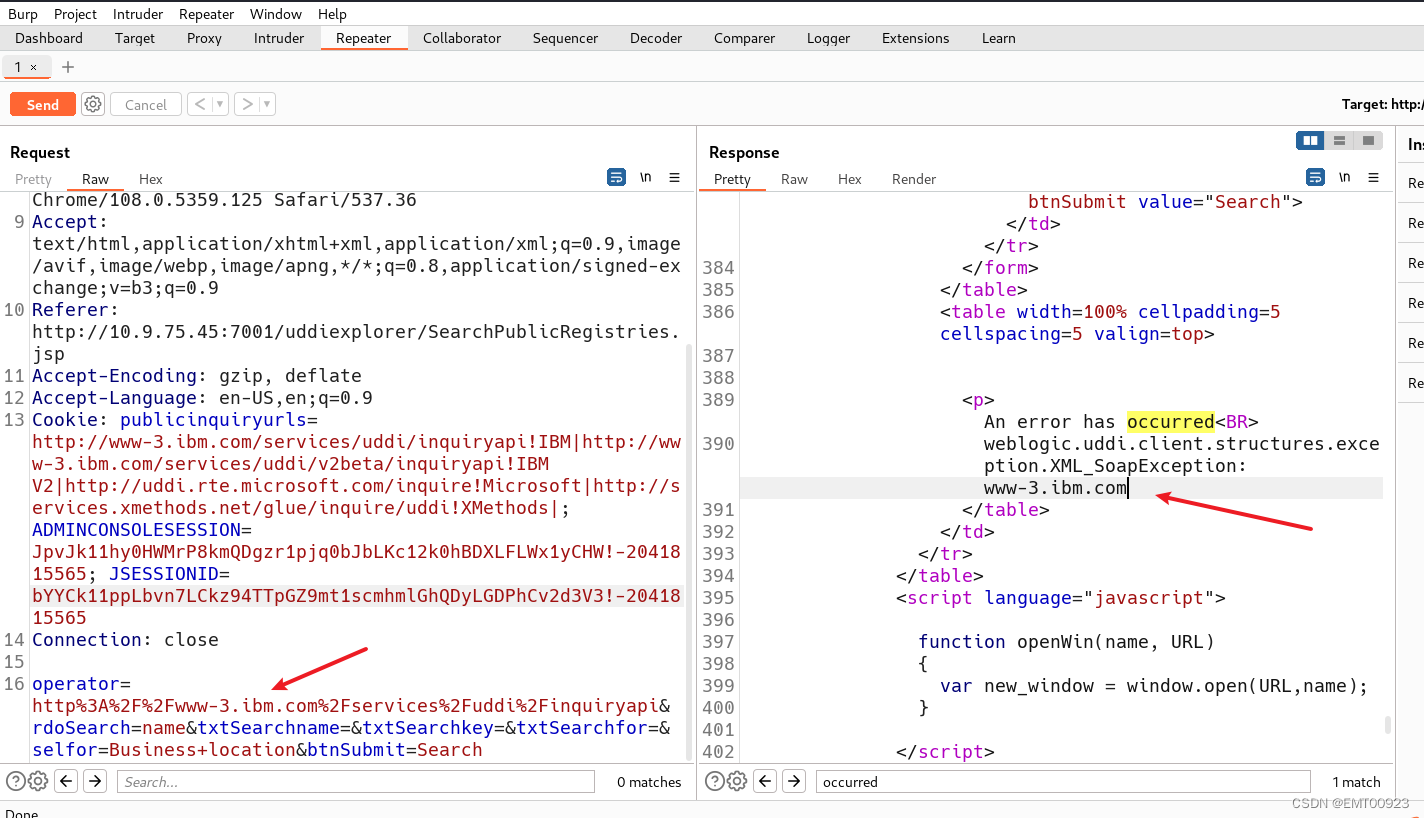Open Response search settings gear

click(x=737, y=781)
